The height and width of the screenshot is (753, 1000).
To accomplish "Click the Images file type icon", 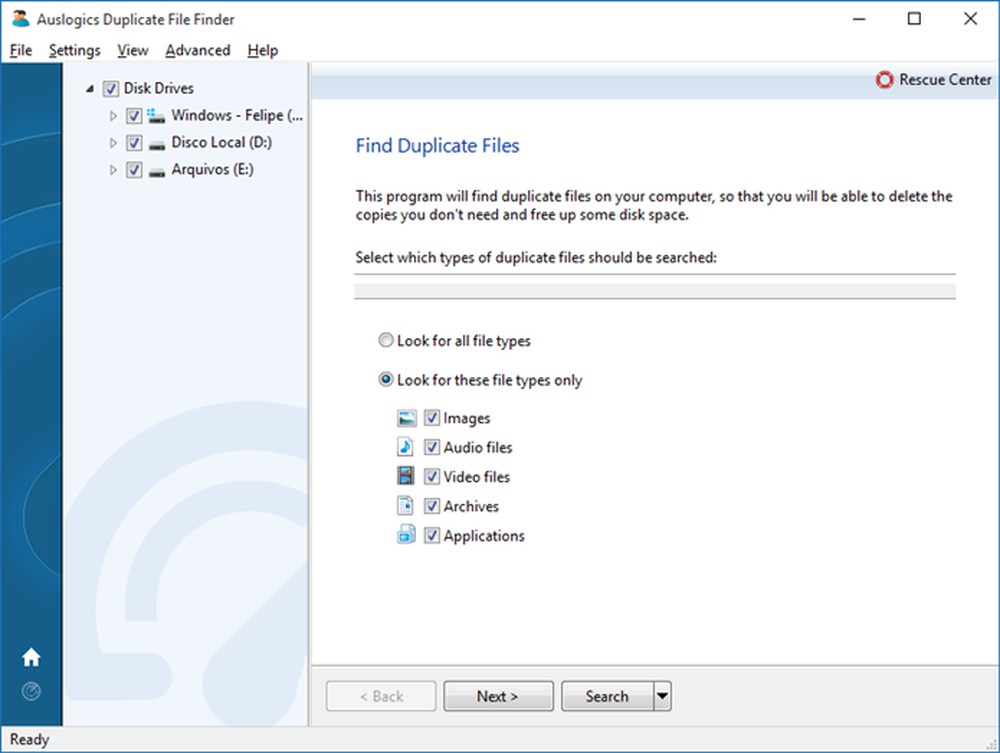I will tap(406, 418).
